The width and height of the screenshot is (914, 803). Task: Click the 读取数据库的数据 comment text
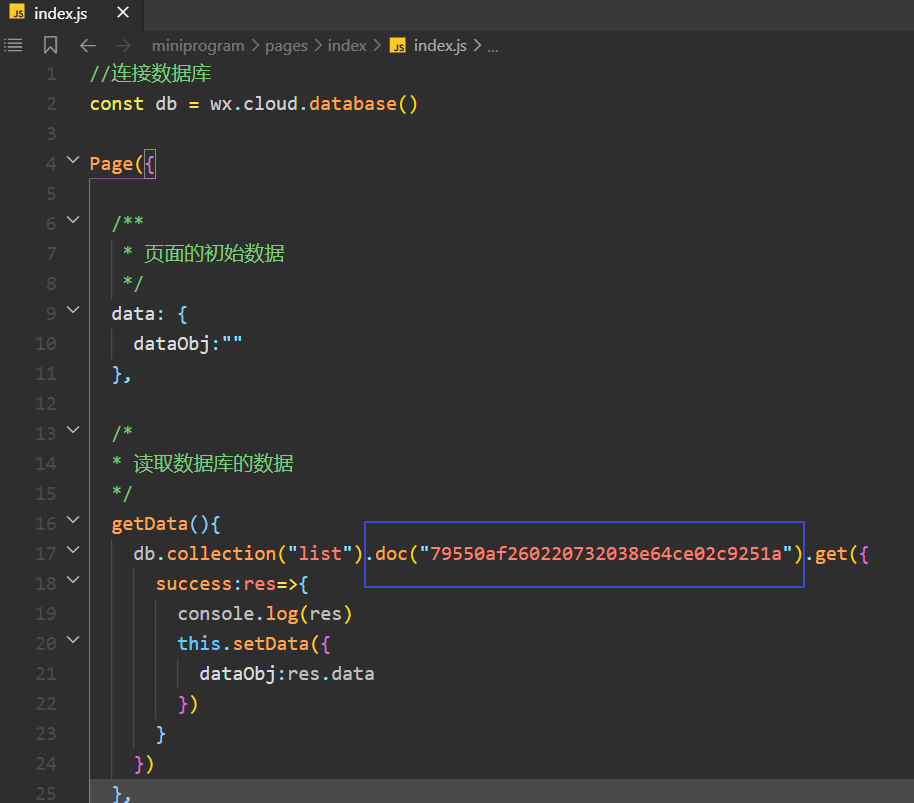[x=213, y=464]
